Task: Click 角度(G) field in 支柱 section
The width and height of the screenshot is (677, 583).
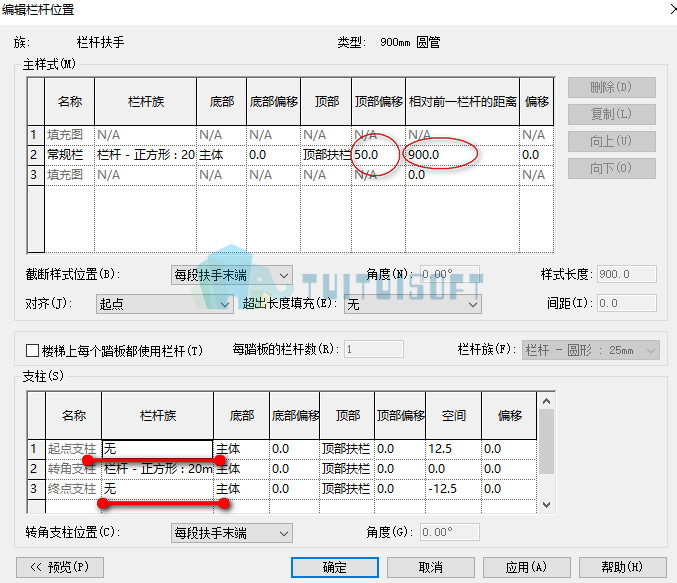Action: coord(449,532)
